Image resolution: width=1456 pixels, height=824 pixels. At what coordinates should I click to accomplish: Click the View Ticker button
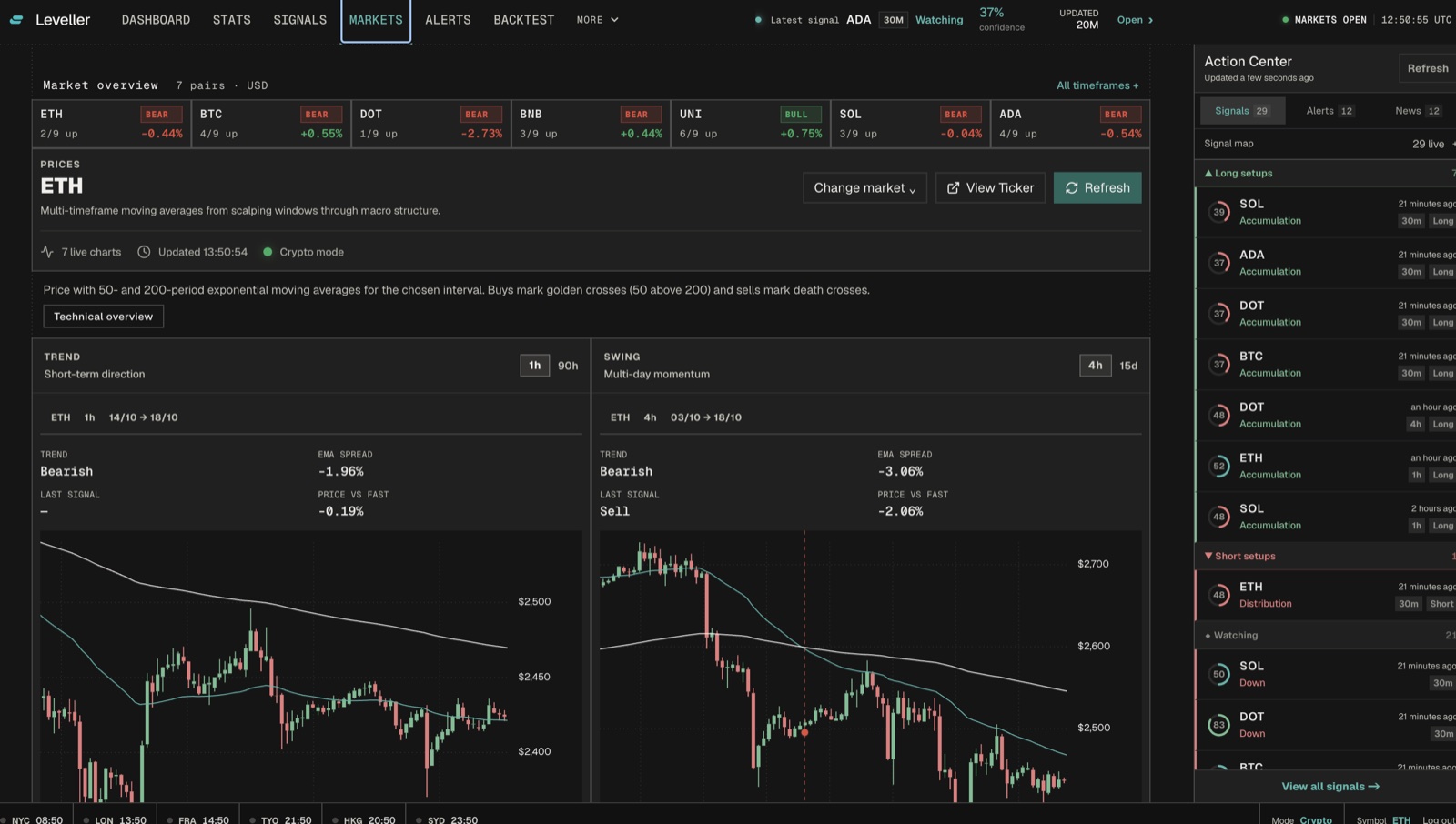[990, 188]
